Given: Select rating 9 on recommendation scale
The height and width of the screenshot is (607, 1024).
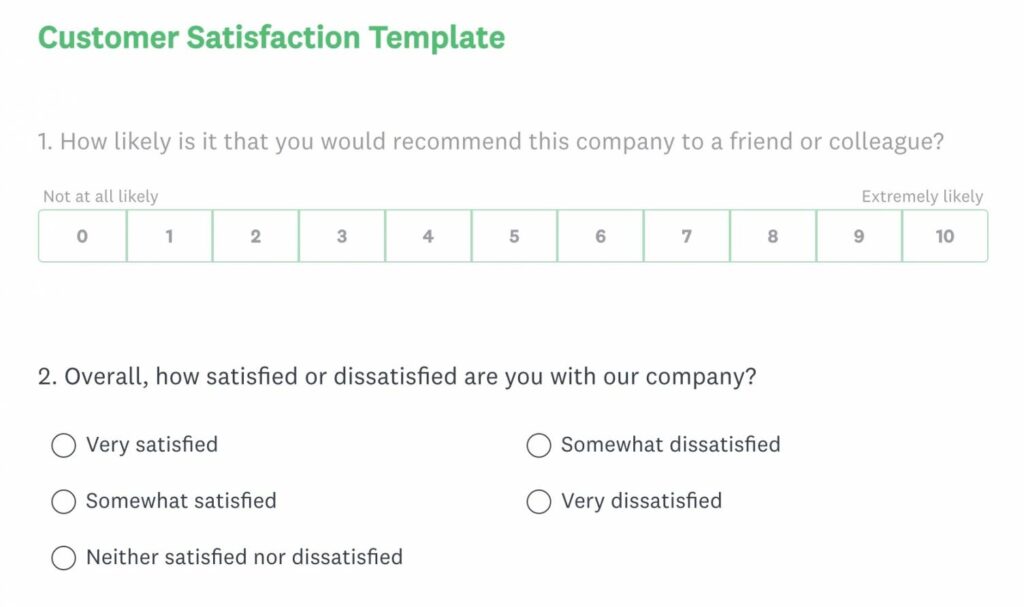Looking at the screenshot, I should (x=859, y=237).
